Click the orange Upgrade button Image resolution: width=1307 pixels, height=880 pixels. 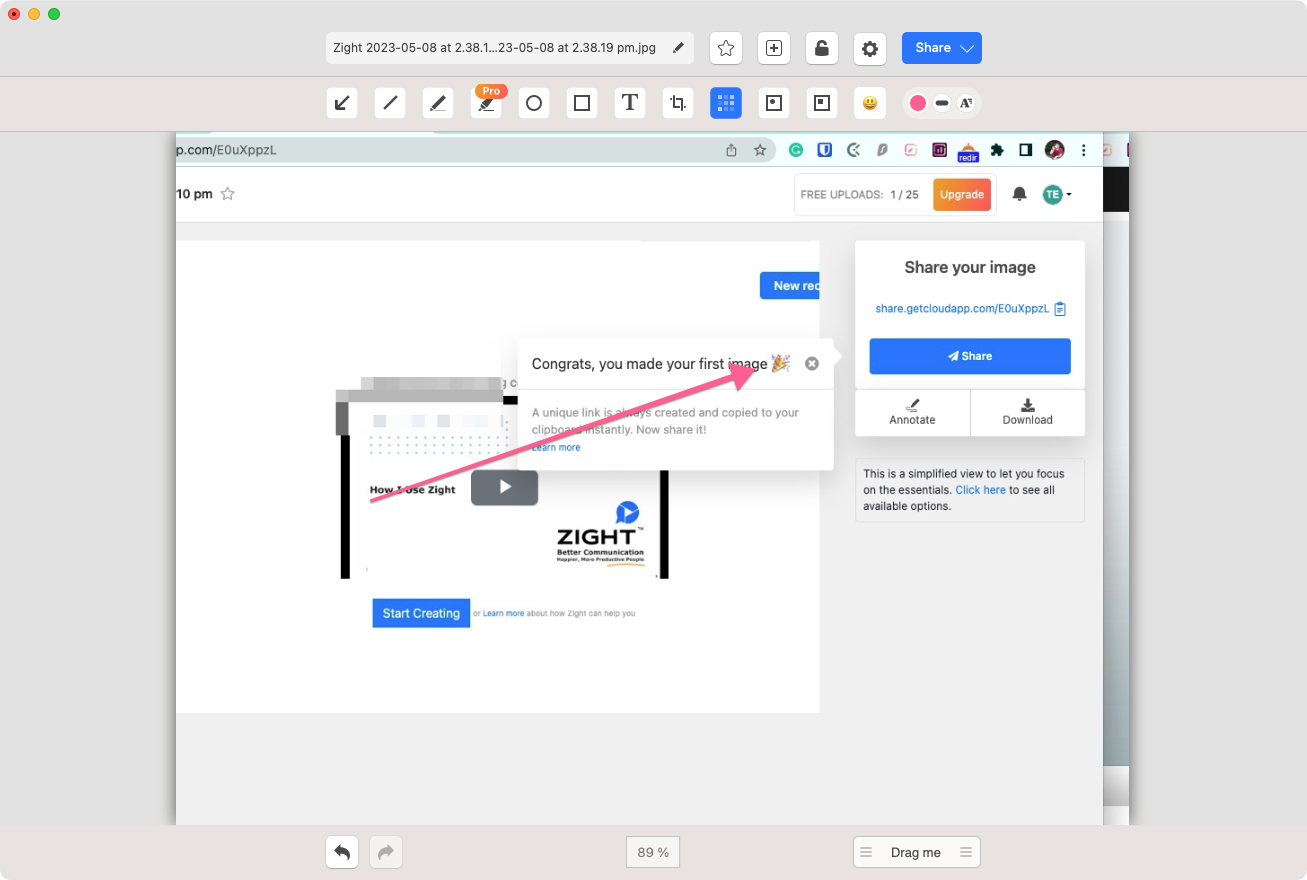click(x=962, y=195)
